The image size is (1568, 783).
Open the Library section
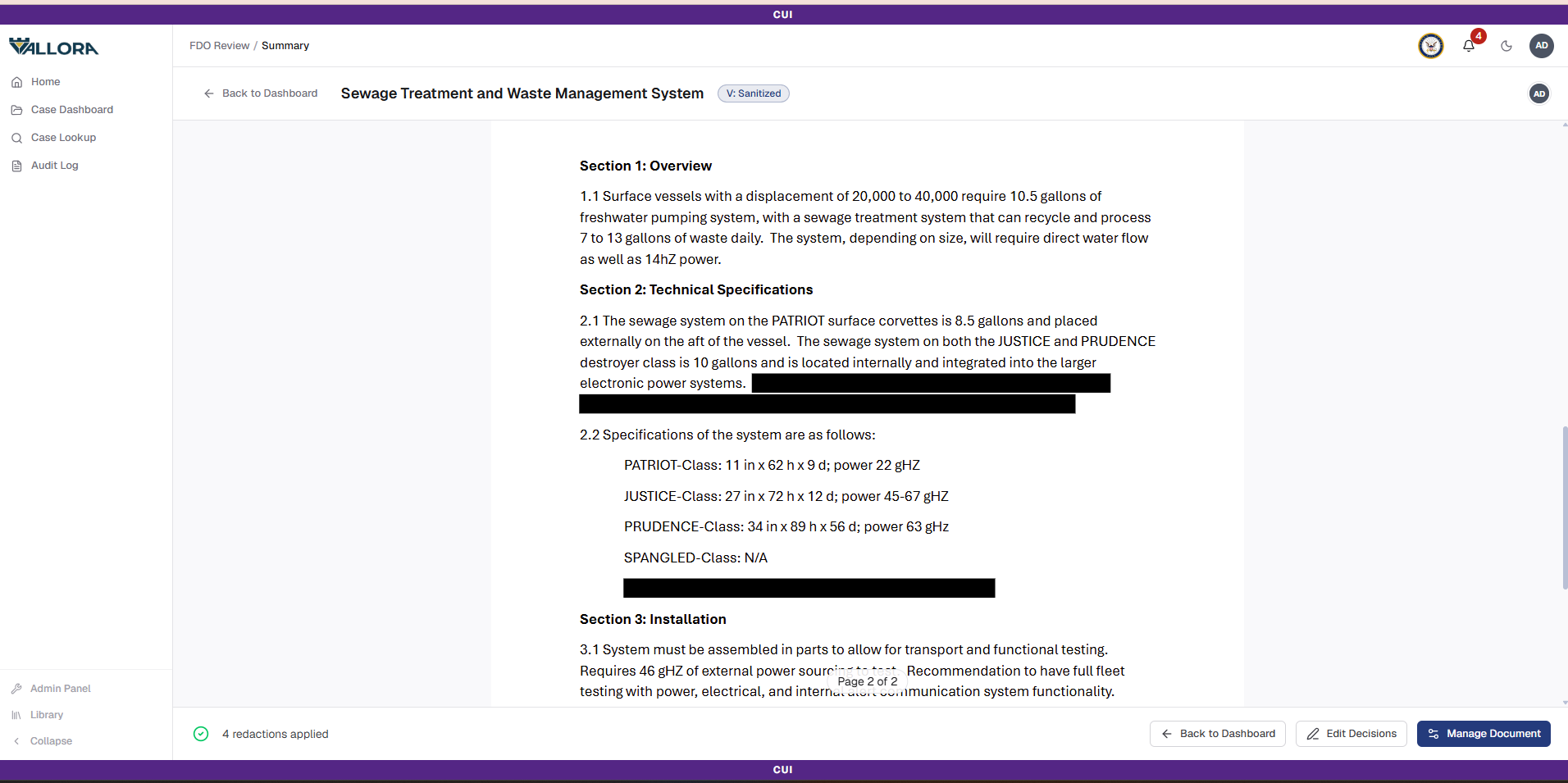[x=46, y=715]
